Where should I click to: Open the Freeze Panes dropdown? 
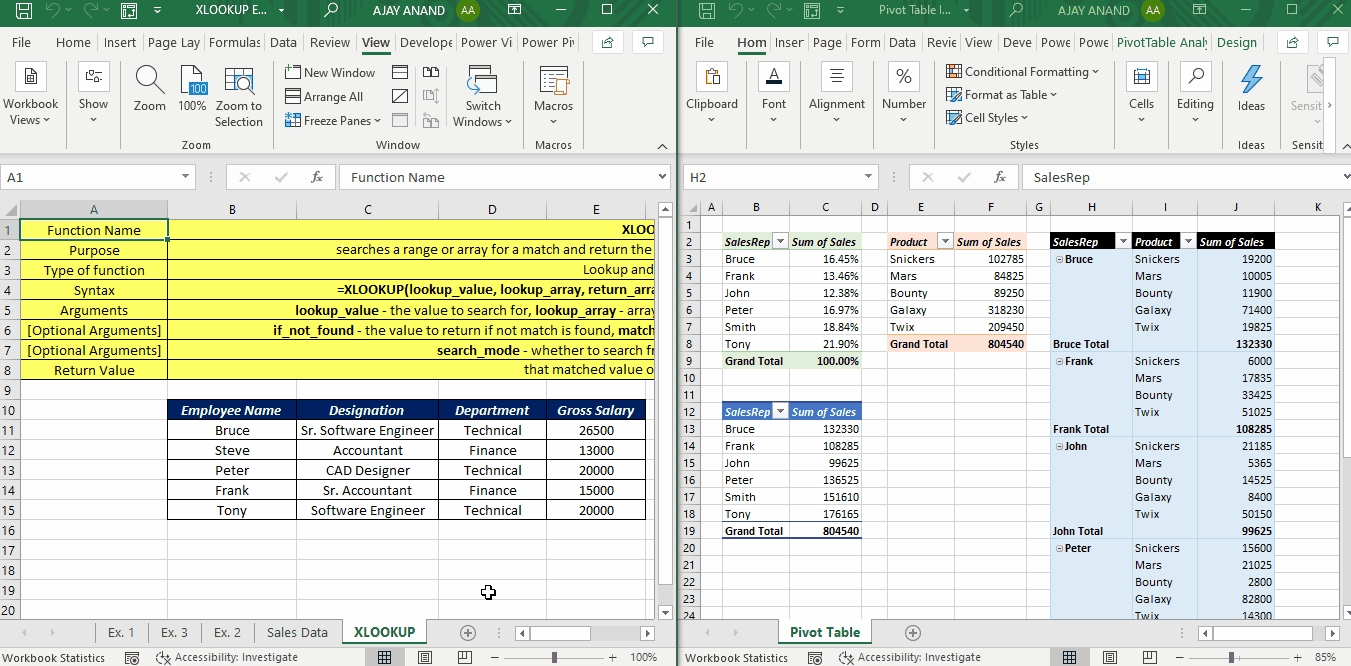click(x=334, y=121)
